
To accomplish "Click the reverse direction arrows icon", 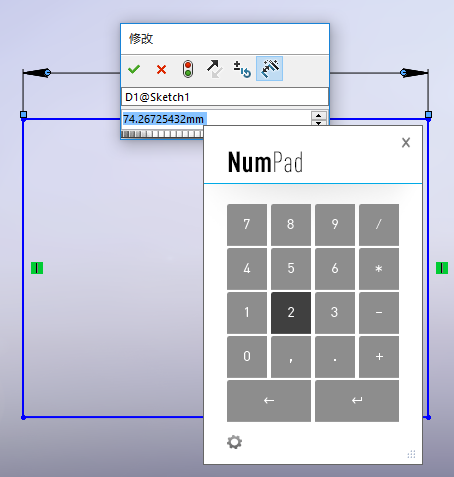I will pos(215,69).
